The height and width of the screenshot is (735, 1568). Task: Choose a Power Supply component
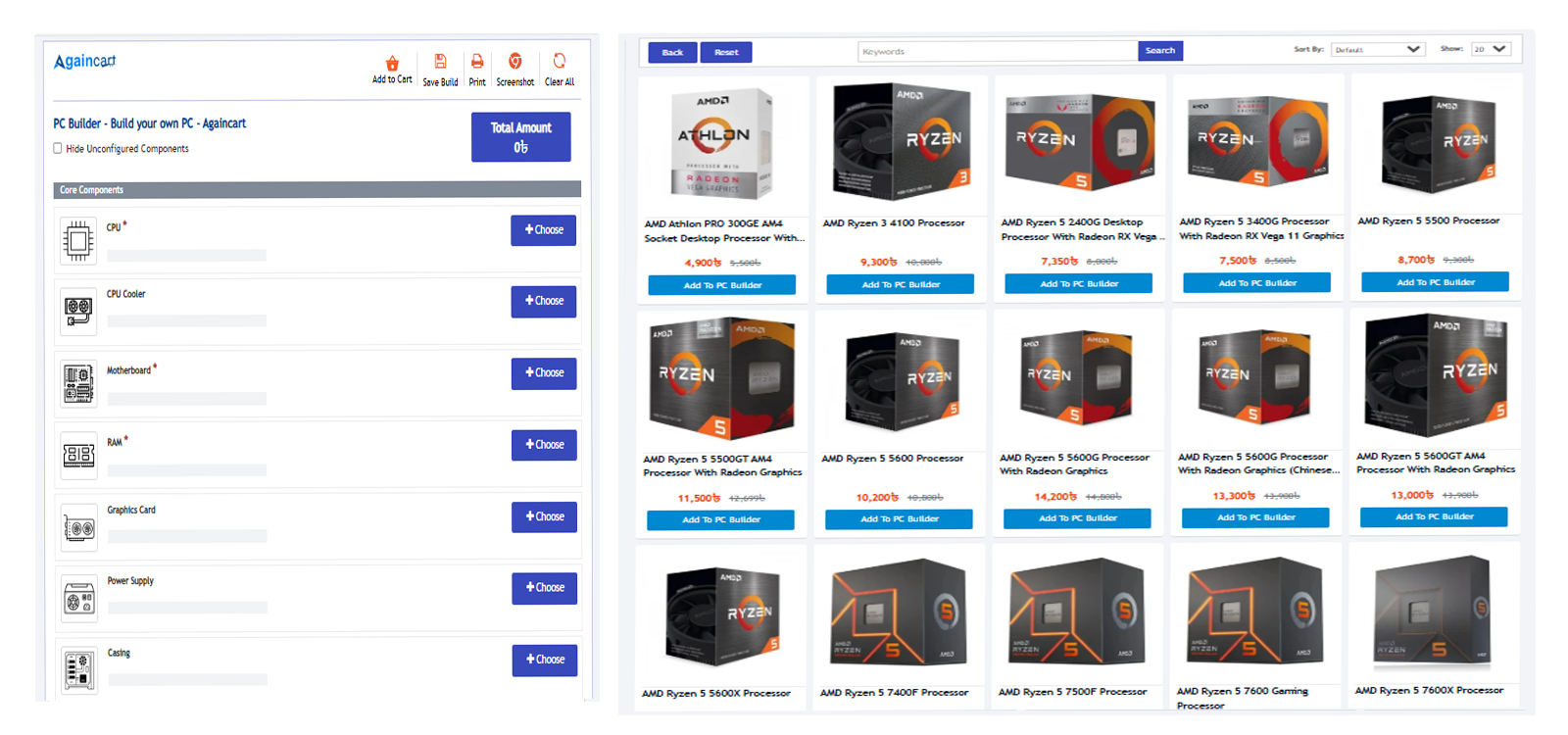[544, 588]
